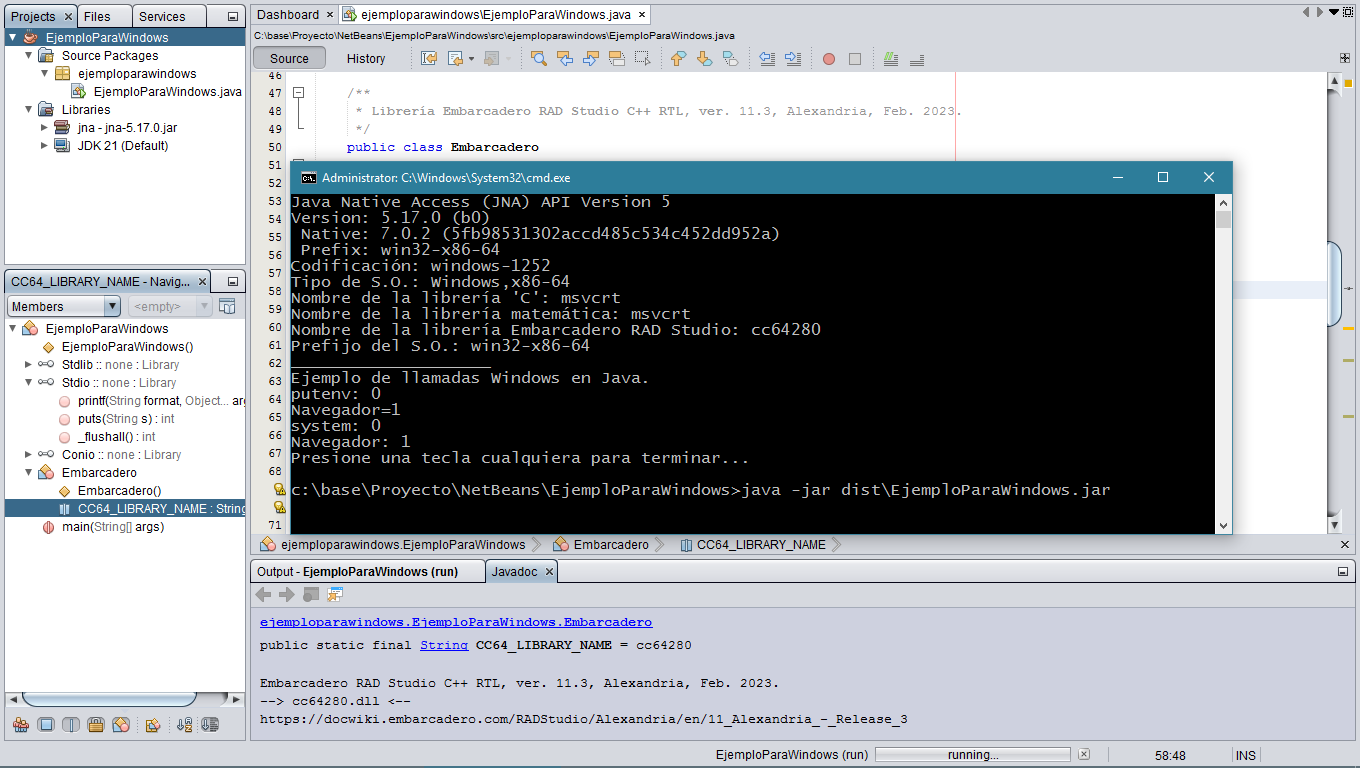Screen dimensions: 1366x768
Task: Click the running progress bar in status bar
Action: (x=973, y=755)
